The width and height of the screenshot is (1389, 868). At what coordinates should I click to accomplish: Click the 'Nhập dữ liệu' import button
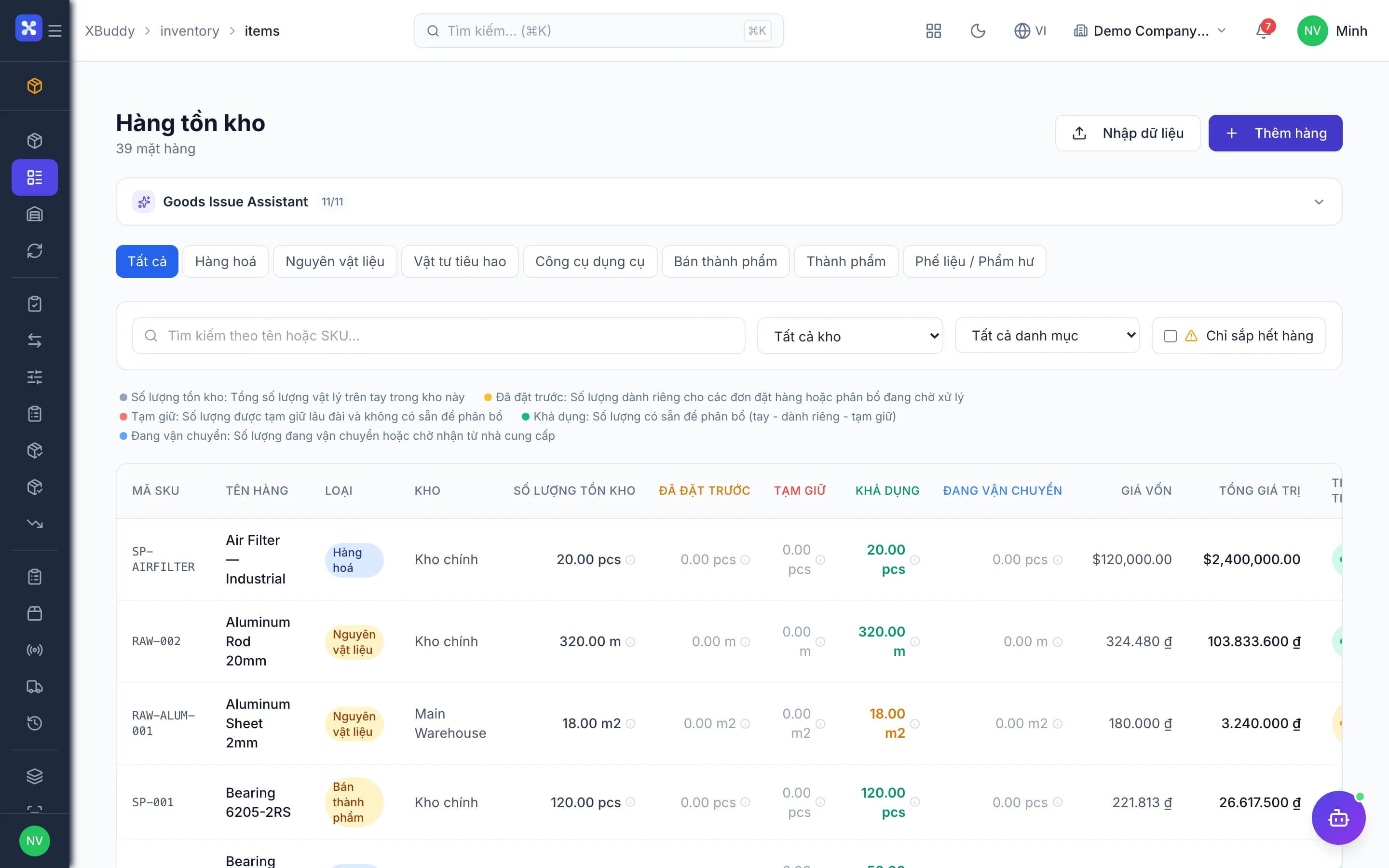pyautogui.click(x=1127, y=133)
